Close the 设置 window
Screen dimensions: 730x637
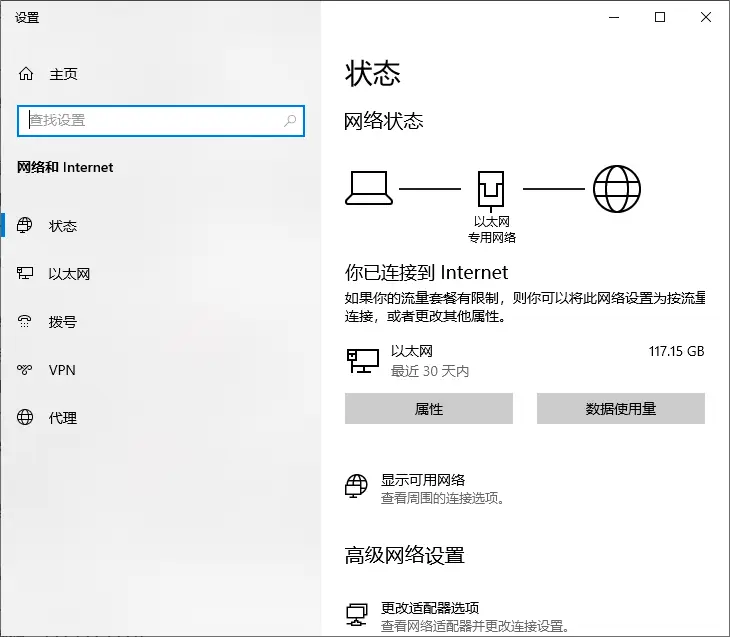(x=705, y=17)
